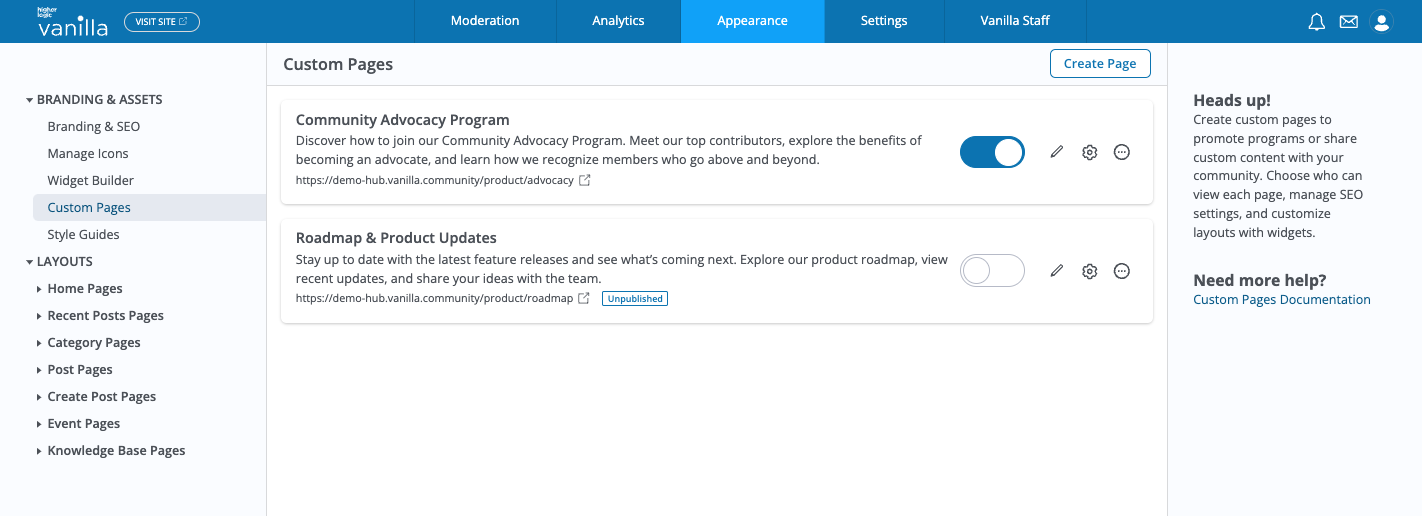Disable the Community Advocacy Program toggle
The image size is (1422, 516).
tap(992, 152)
